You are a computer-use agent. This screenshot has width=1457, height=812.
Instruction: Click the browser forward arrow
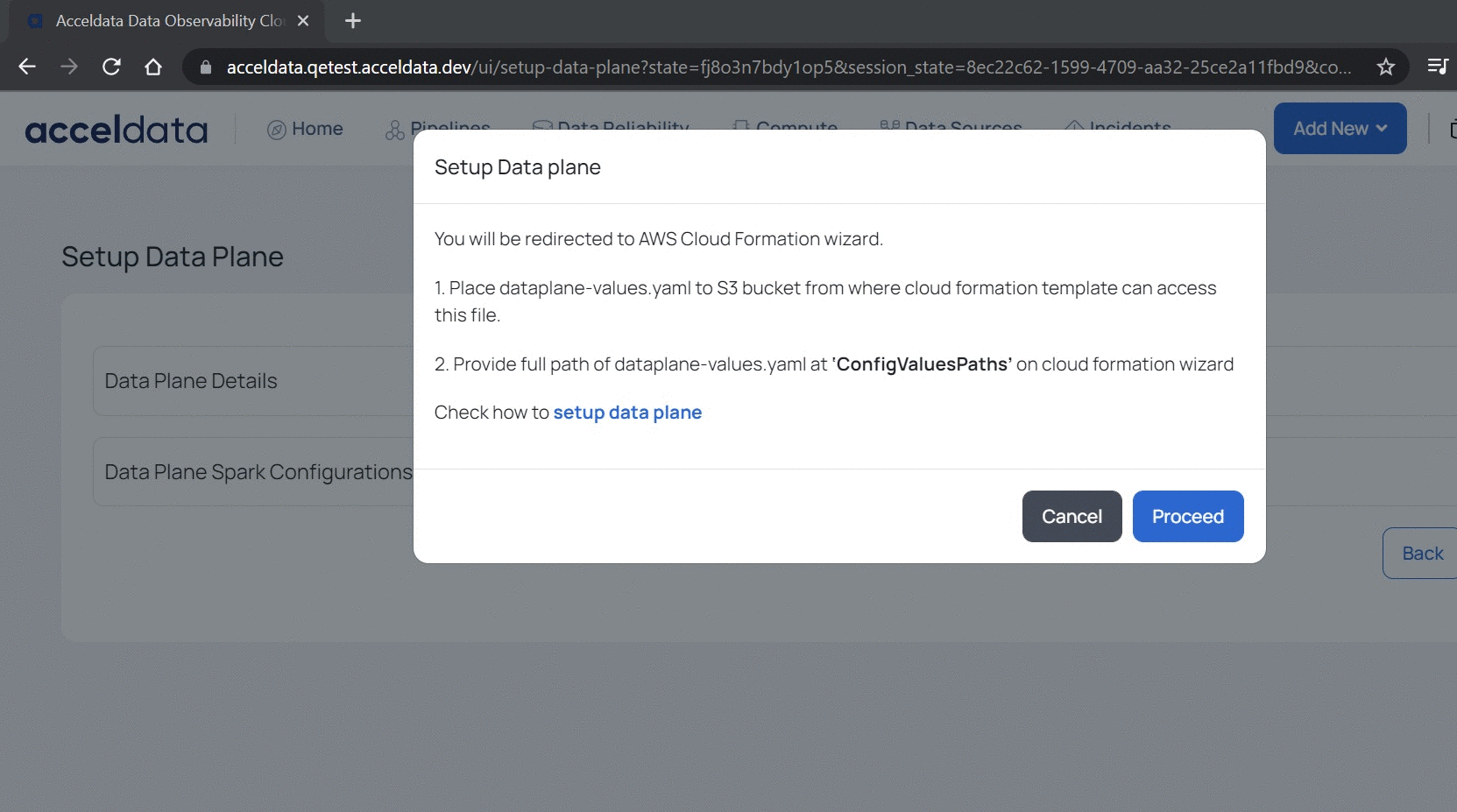point(69,67)
